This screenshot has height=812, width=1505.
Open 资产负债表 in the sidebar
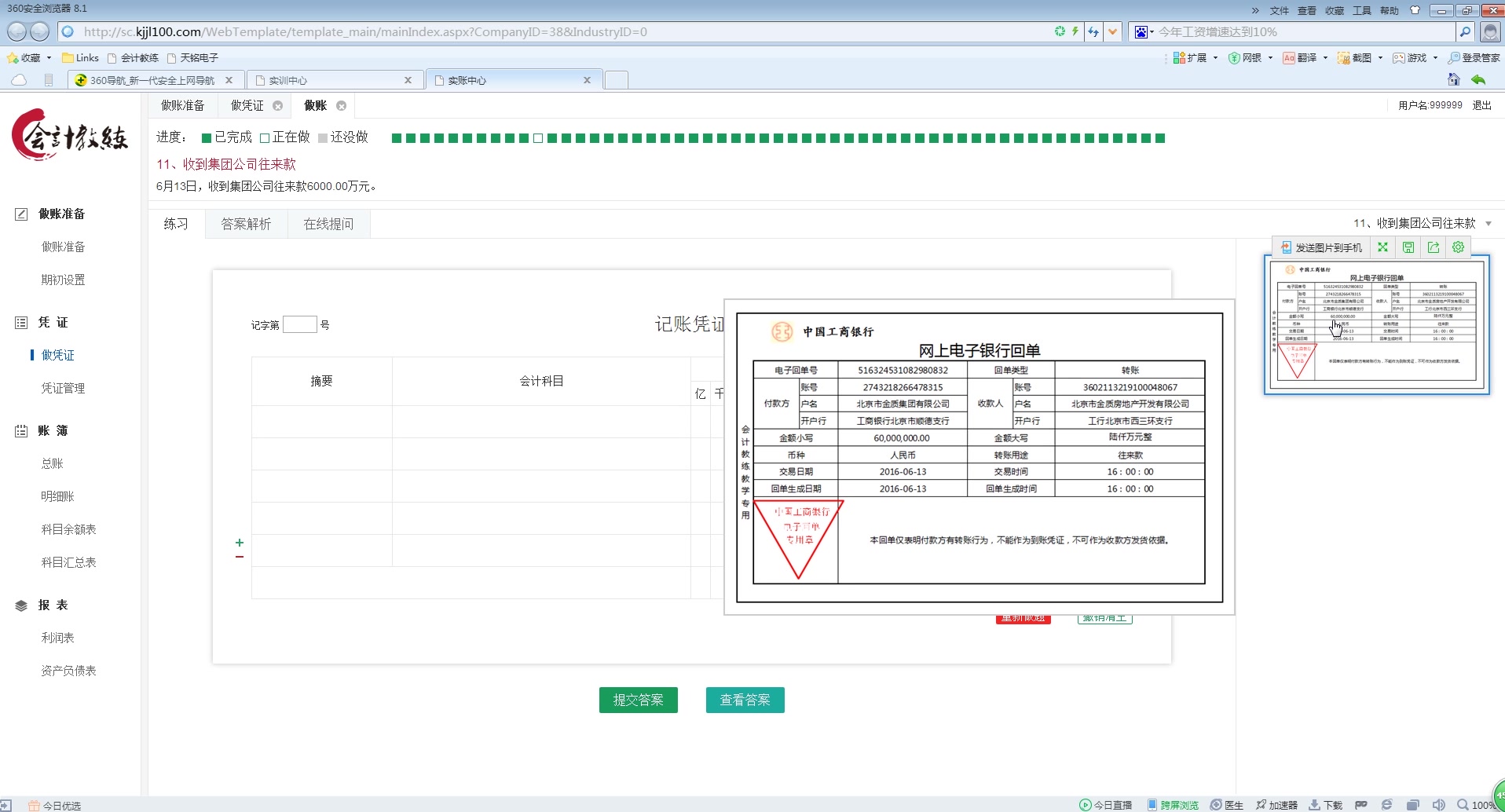coord(68,671)
